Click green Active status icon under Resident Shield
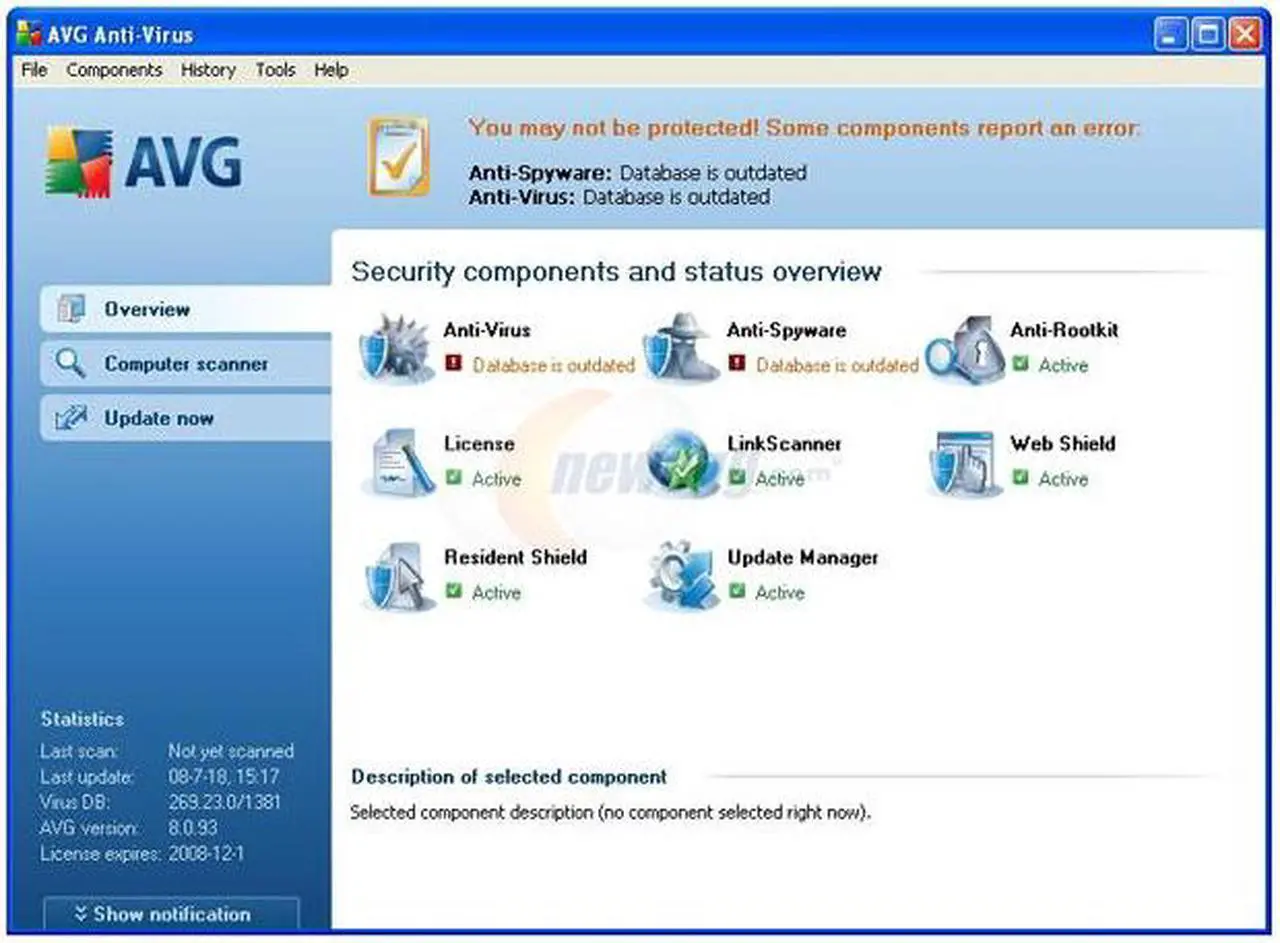1280x943 pixels. (x=454, y=592)
